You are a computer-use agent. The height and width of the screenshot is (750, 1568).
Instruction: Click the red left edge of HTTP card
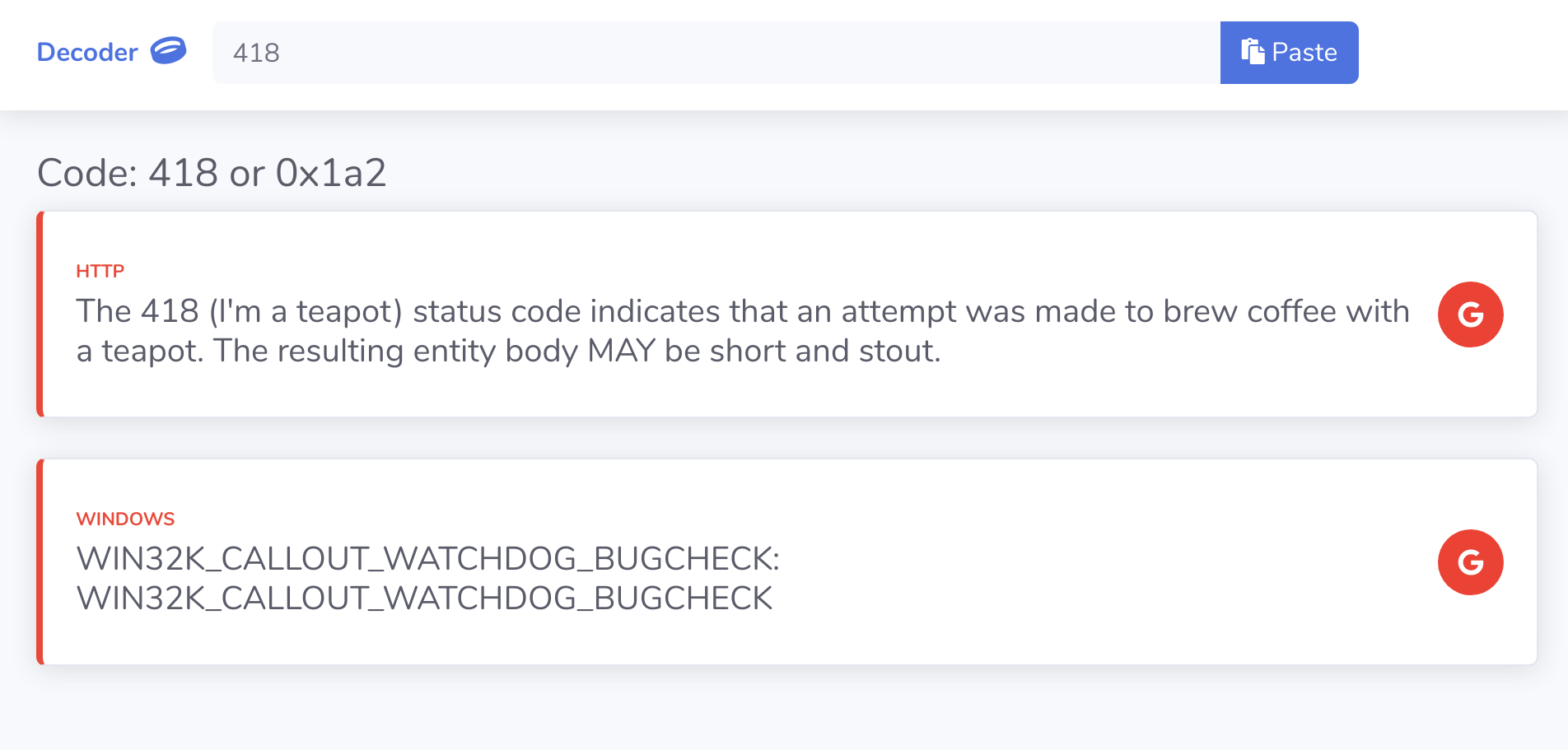click(x=40, y=314)
